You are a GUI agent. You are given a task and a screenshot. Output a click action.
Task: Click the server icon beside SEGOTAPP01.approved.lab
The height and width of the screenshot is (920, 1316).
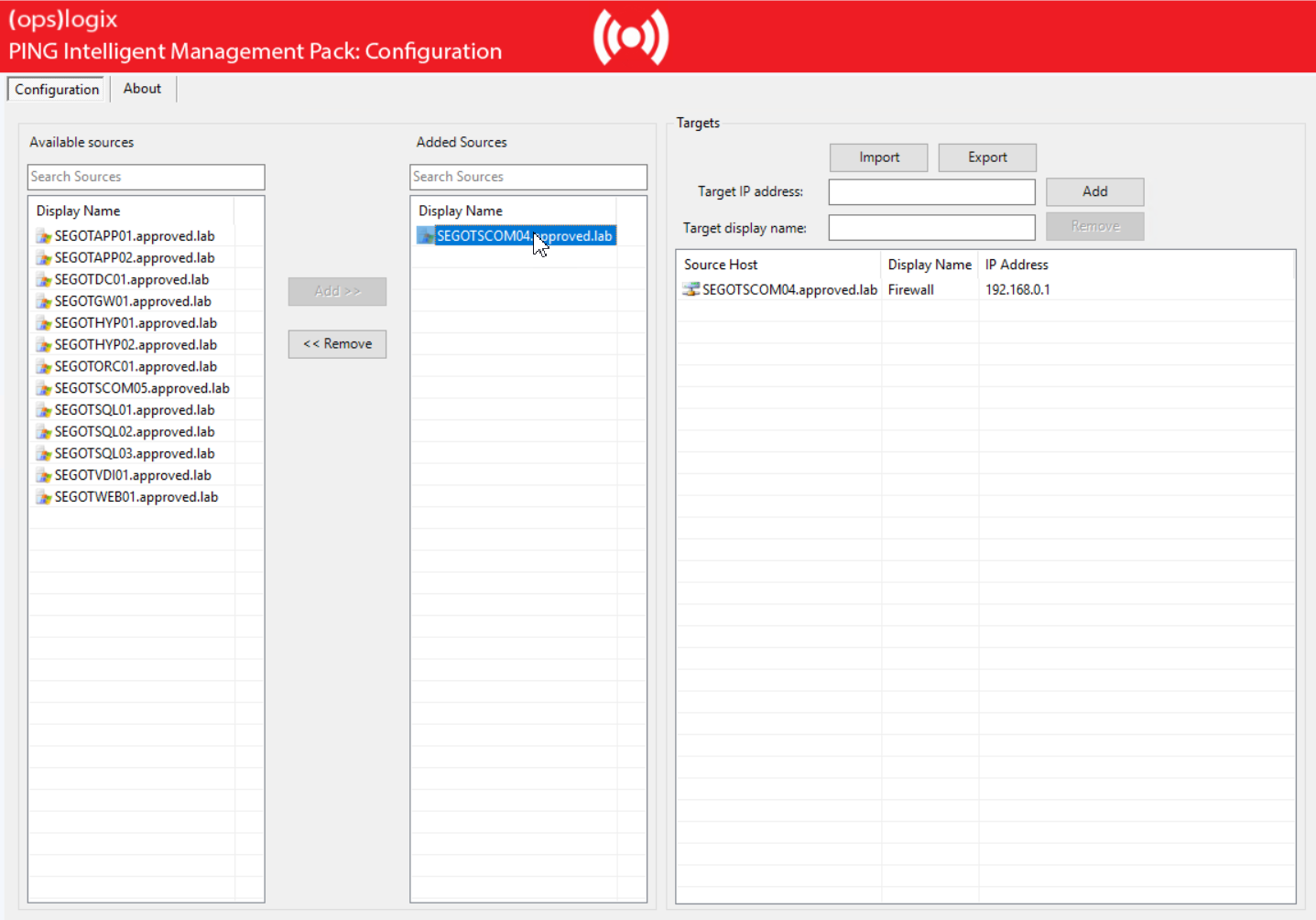point(43,236)
